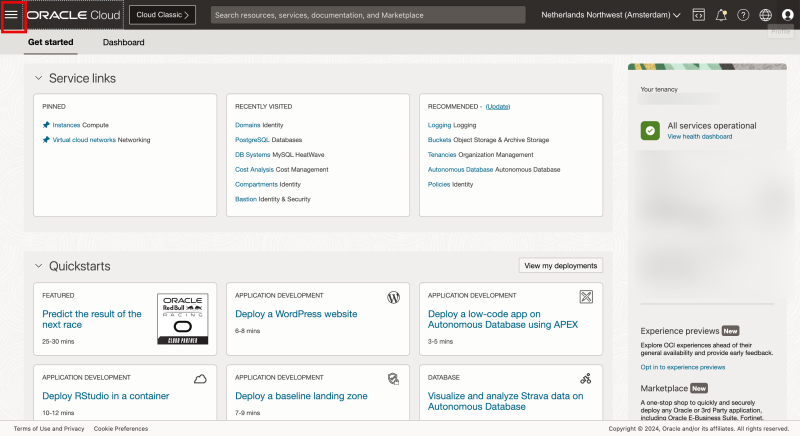Image resolution: width=800 pixels, height=436 pixels.
Task: Switch to the Dashboard tab
Action: 124,43
